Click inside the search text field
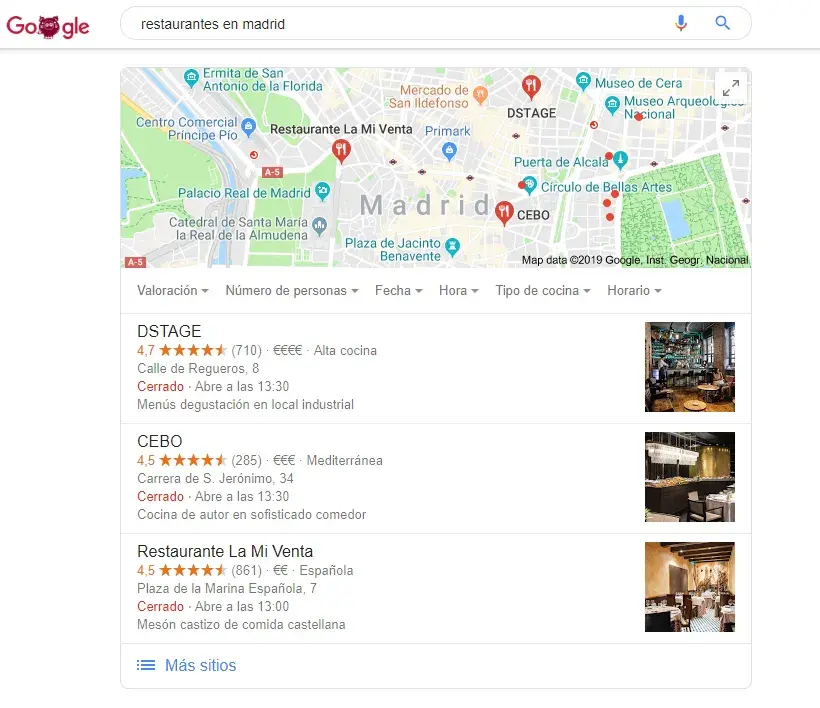 pyautogui.click(x=397, y=24)
